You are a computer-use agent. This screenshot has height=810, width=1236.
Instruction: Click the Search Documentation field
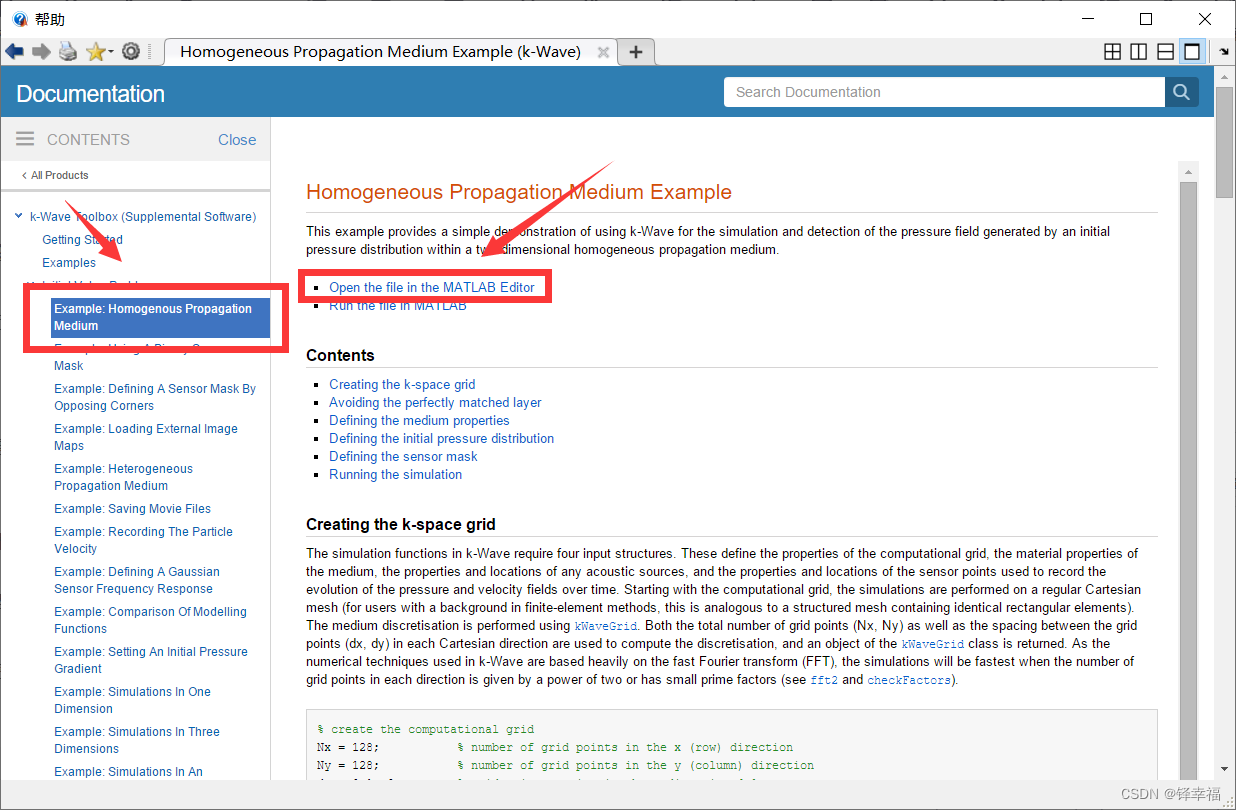[x=944, y=92]
